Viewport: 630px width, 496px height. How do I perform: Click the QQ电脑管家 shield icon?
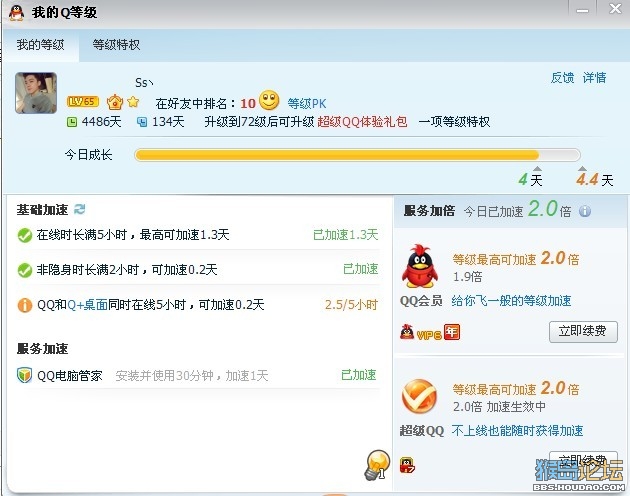pos(25,375)
